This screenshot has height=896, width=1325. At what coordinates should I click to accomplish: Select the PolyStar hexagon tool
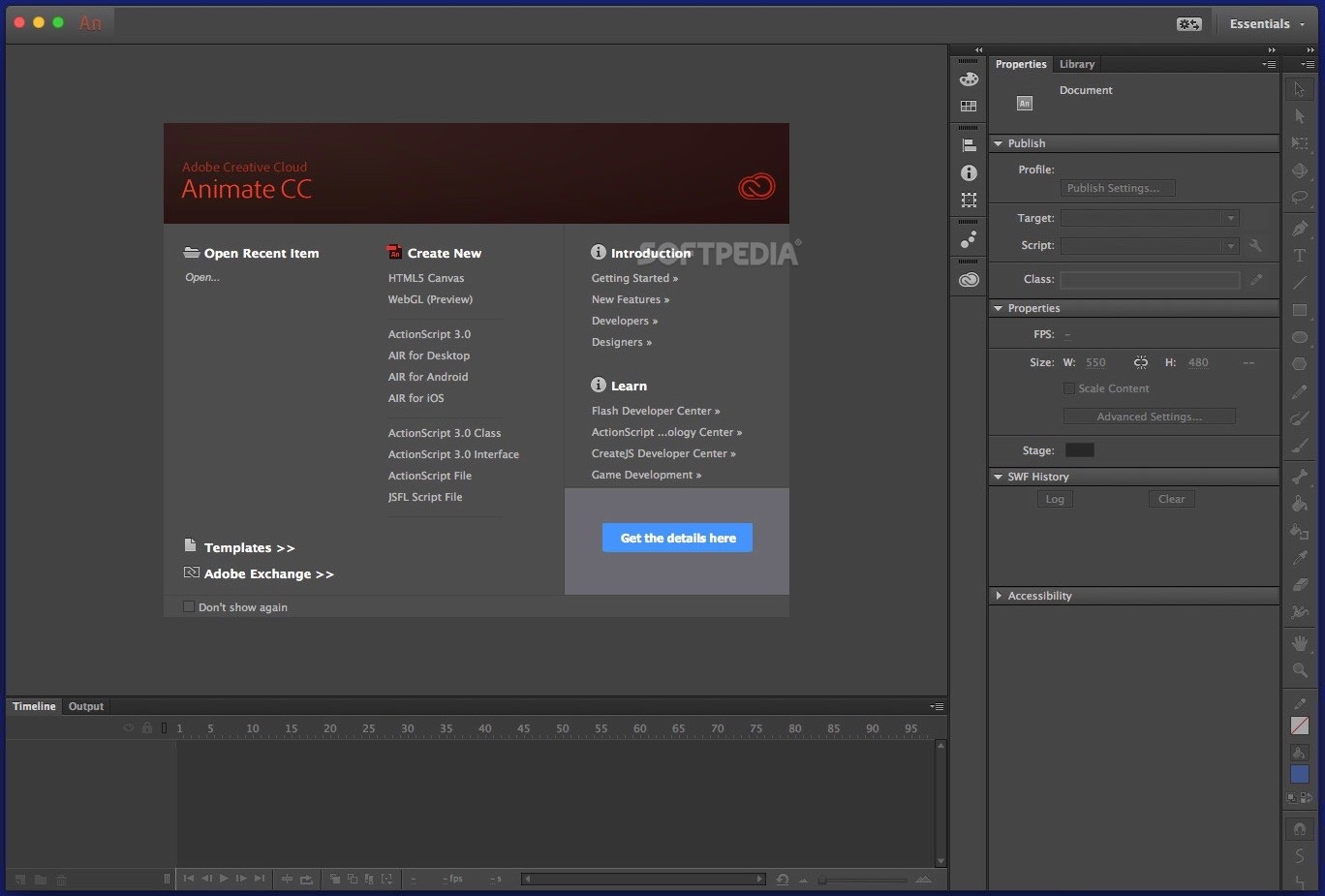(1300, 364)
